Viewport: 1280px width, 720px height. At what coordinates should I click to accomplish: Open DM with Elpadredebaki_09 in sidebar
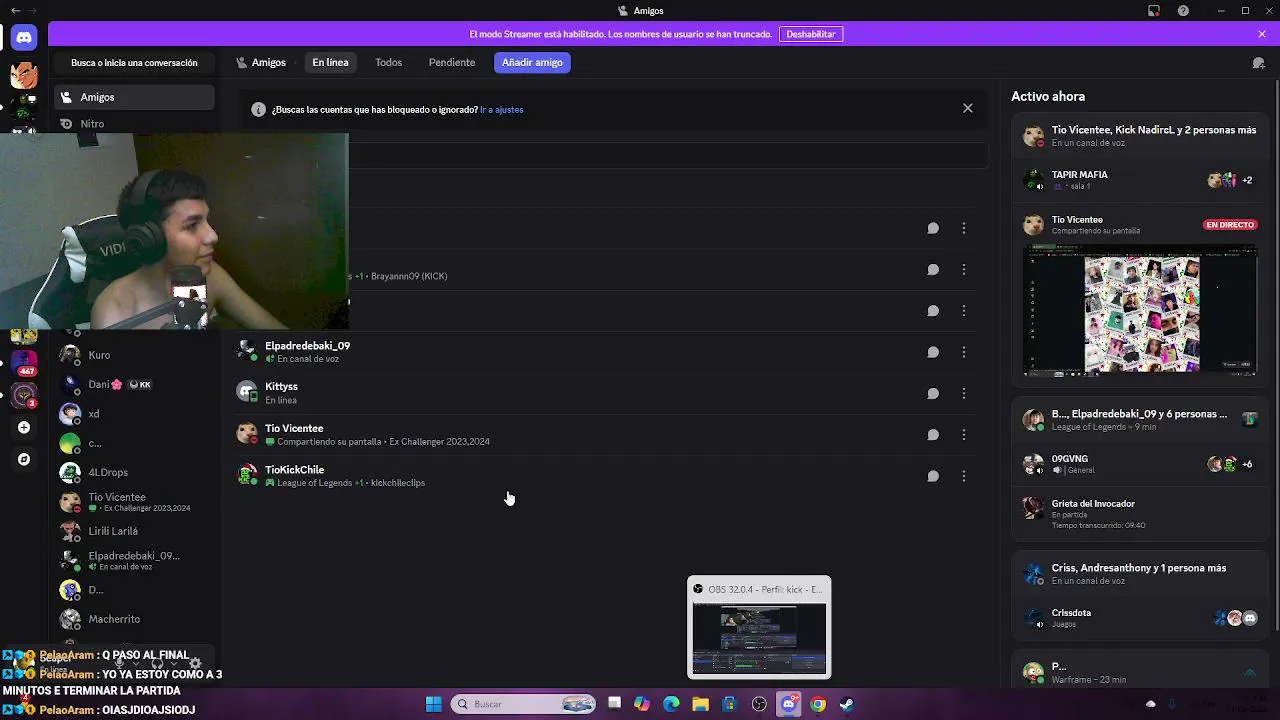(x=134, y=560)
